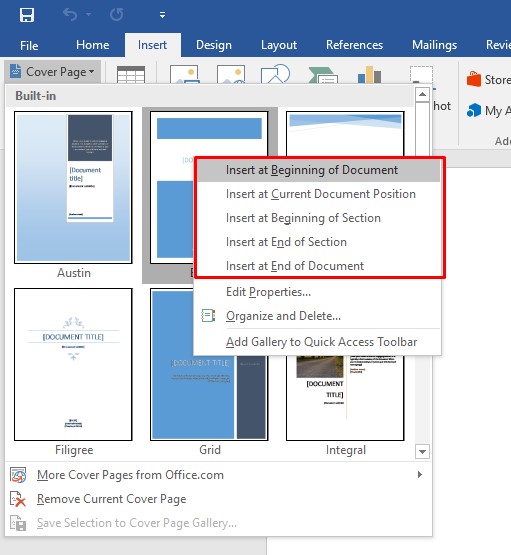Click the My Add-ins icon
The image size is (511, 555).
474,110
